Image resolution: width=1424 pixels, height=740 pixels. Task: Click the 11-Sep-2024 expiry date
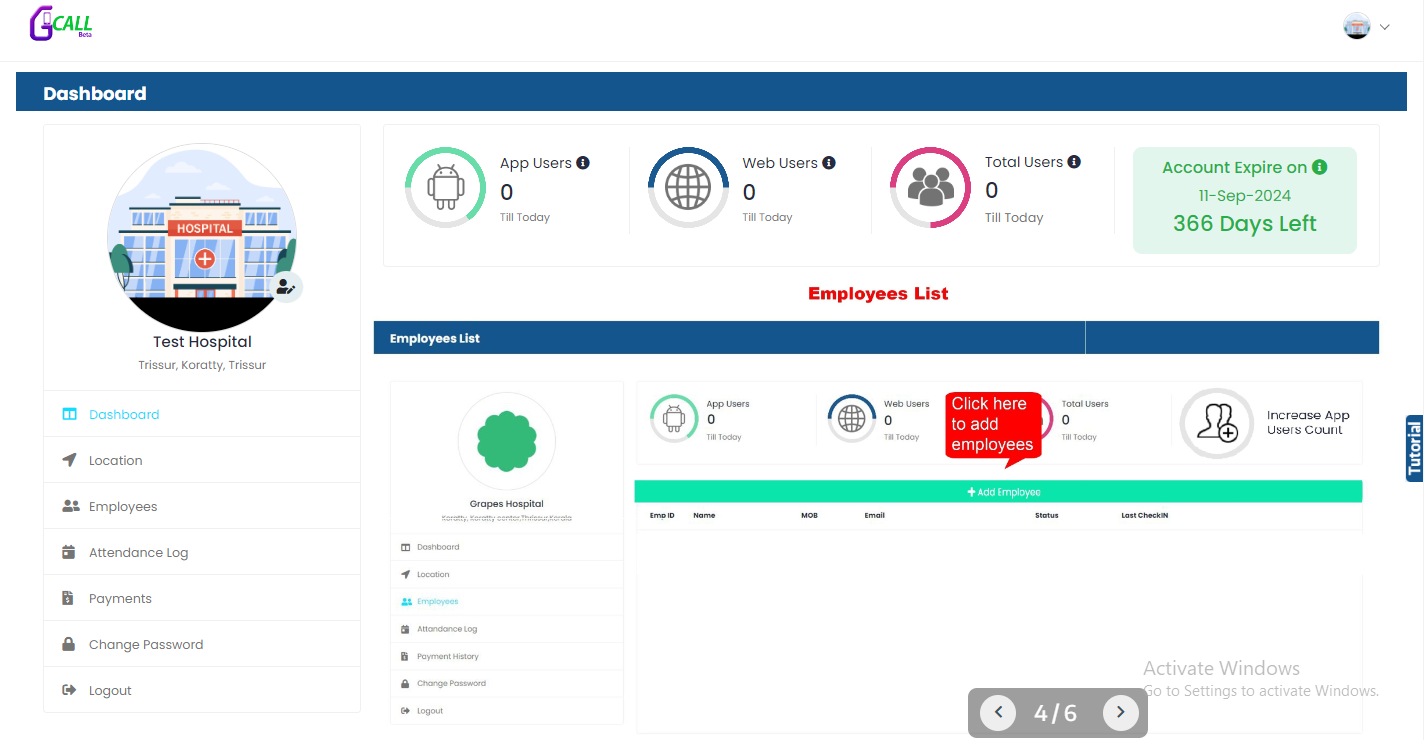1245,196
